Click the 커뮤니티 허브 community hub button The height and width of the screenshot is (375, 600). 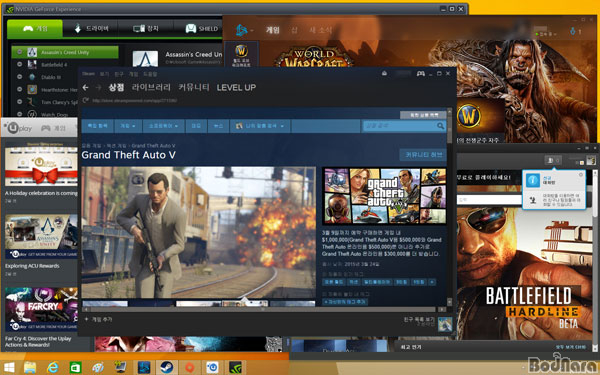[x=423, y=155]
